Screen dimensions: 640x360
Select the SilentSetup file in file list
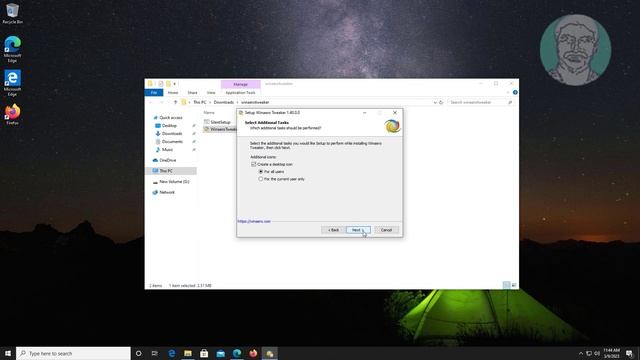coord(220,122)
